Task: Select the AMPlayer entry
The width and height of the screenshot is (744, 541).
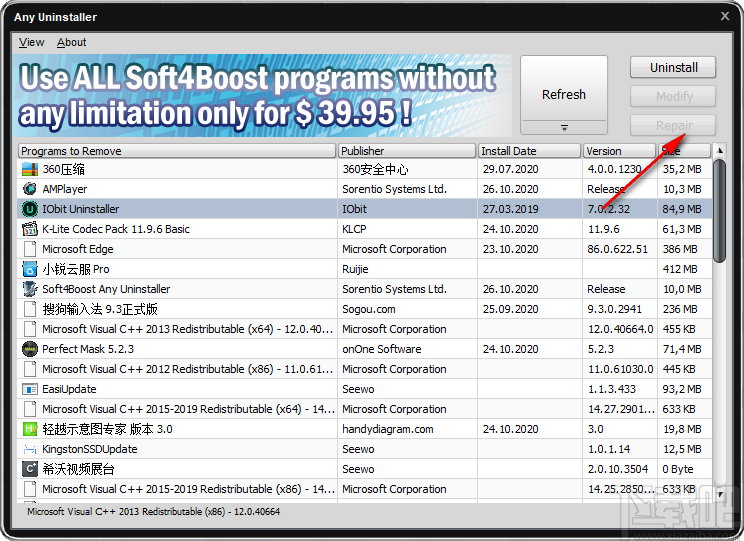Action: pos(65,189)
